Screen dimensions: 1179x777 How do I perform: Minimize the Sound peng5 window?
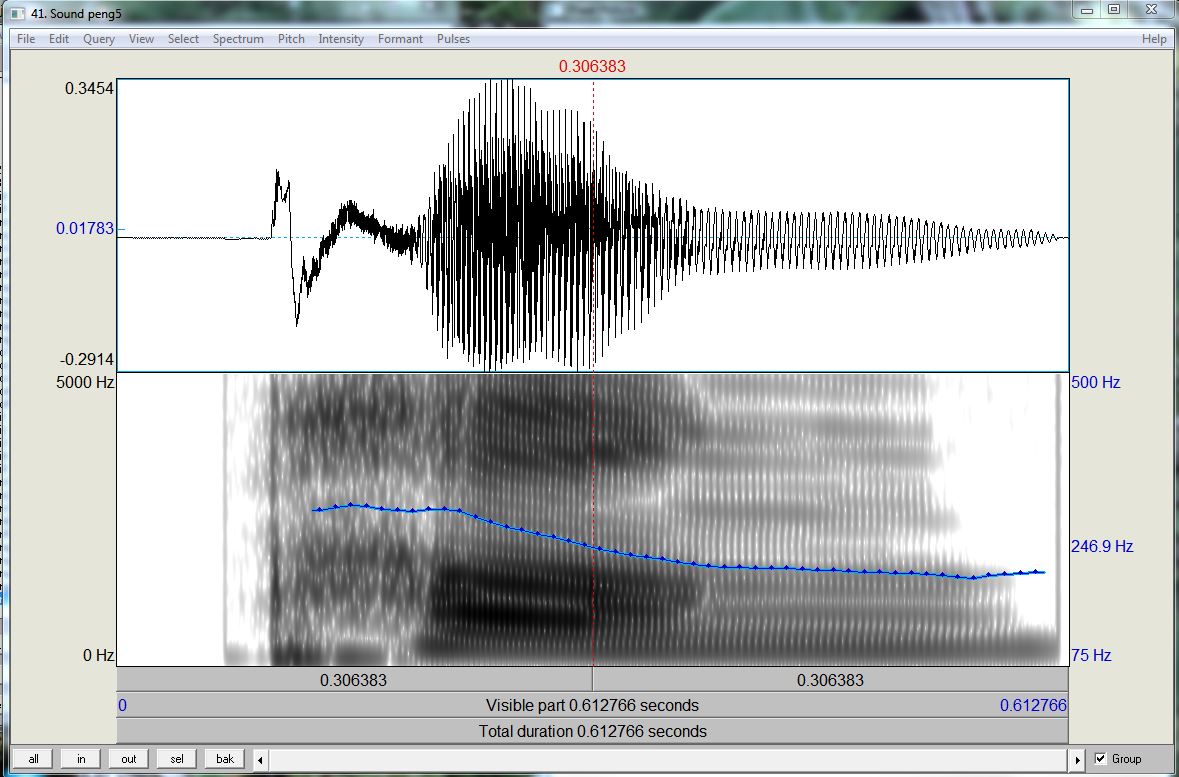pyautogui.click(x=1087, y=10)
